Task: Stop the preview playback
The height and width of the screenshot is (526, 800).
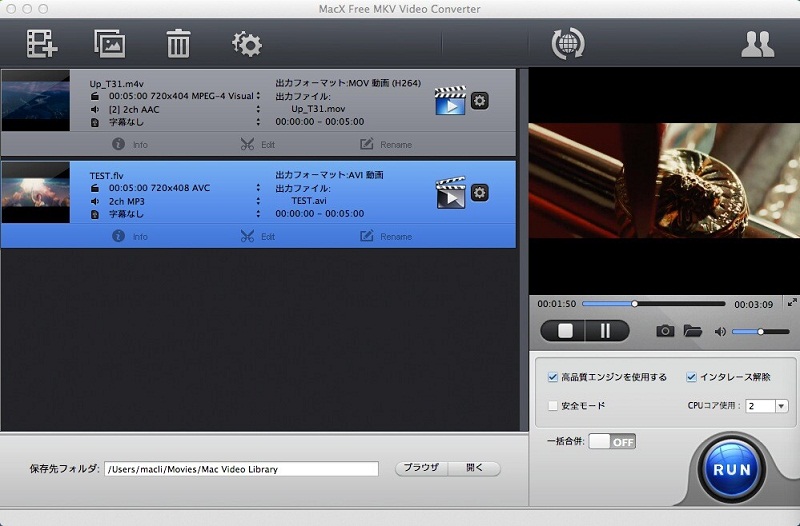Action: click(565, 331)
